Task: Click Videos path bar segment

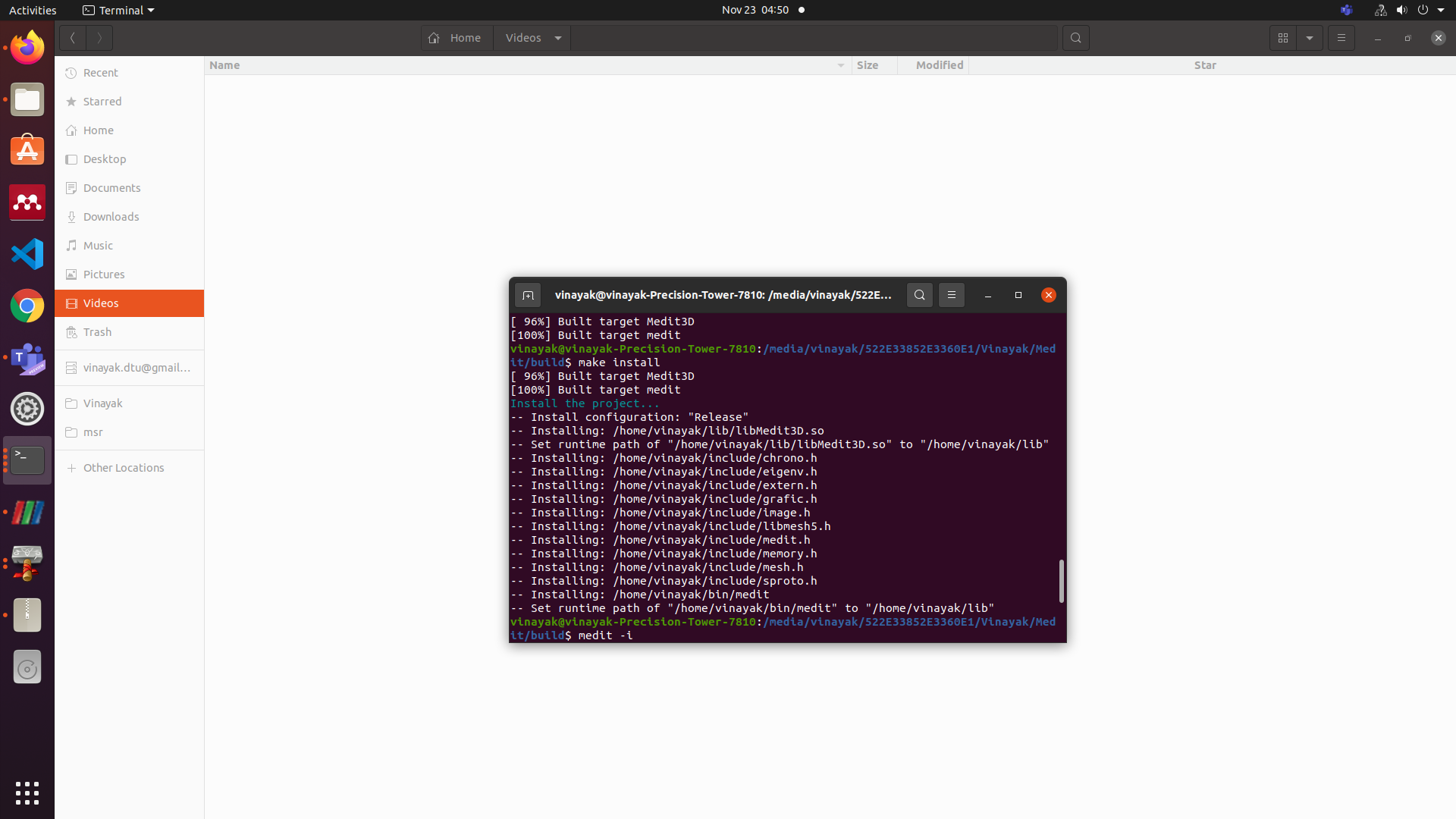Action: (523, 38)
